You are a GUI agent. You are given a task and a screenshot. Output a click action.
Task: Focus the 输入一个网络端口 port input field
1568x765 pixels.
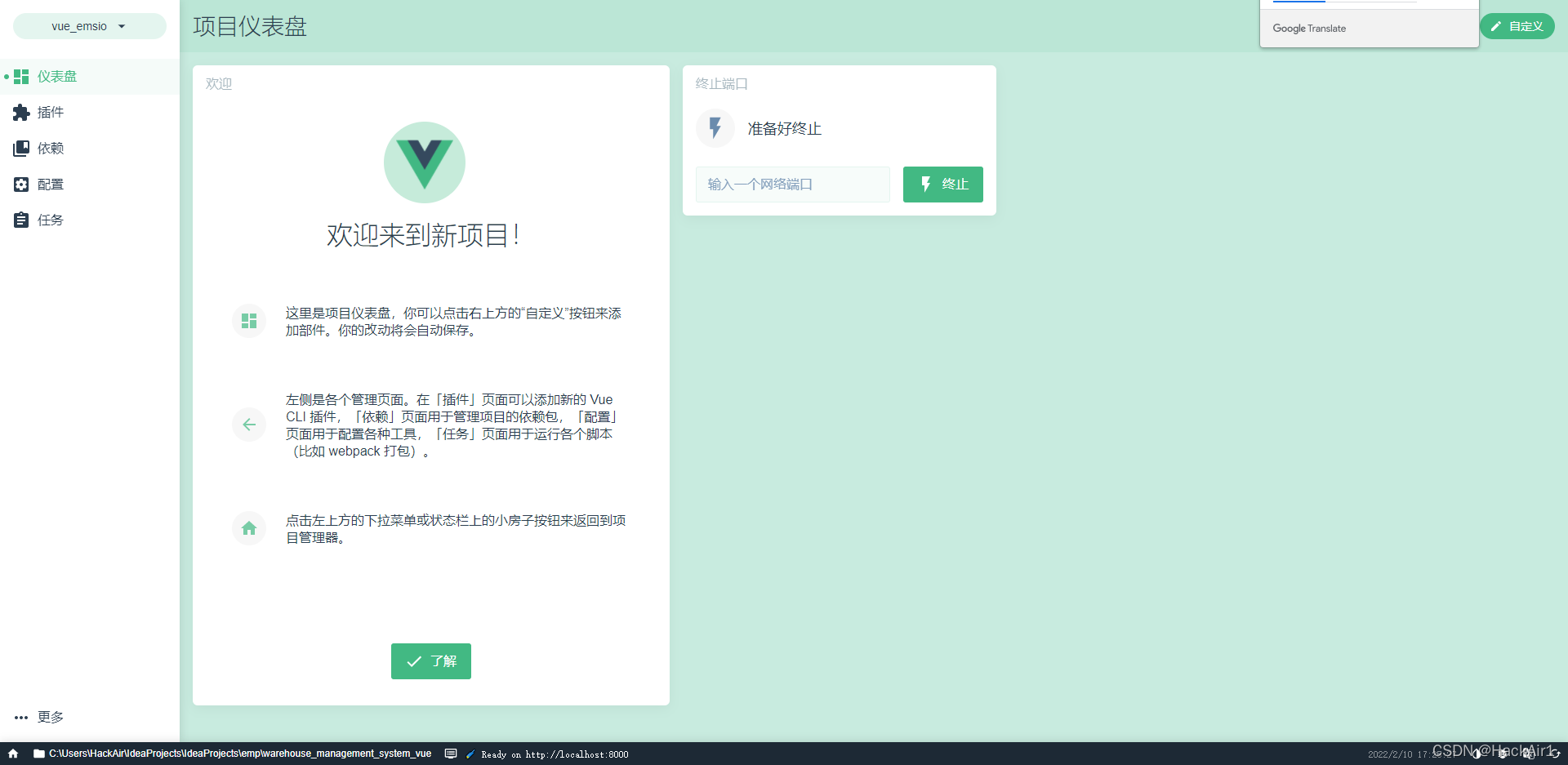(x=793, y=185)
